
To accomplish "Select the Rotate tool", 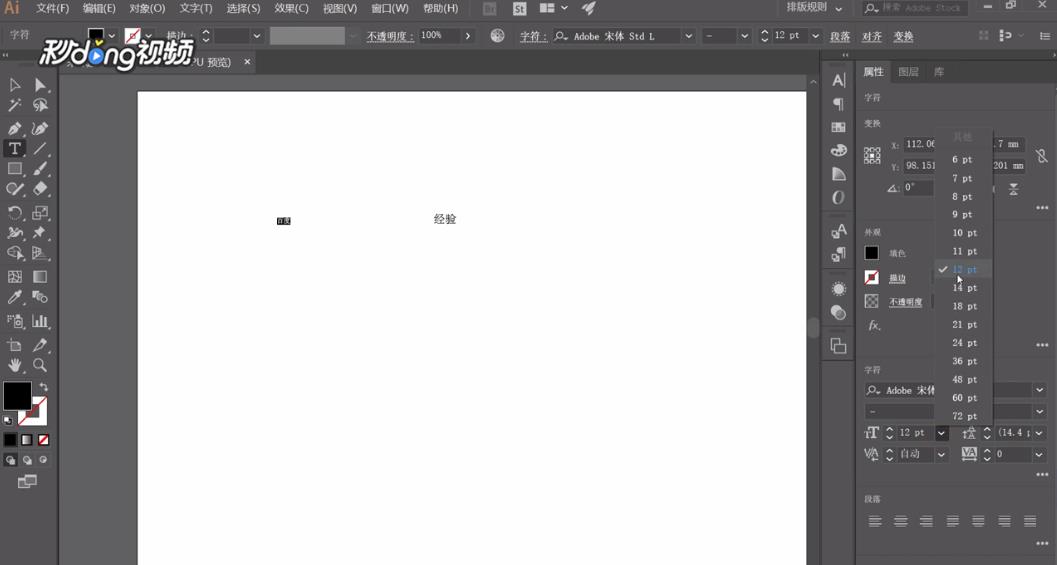I will (15, 213).
